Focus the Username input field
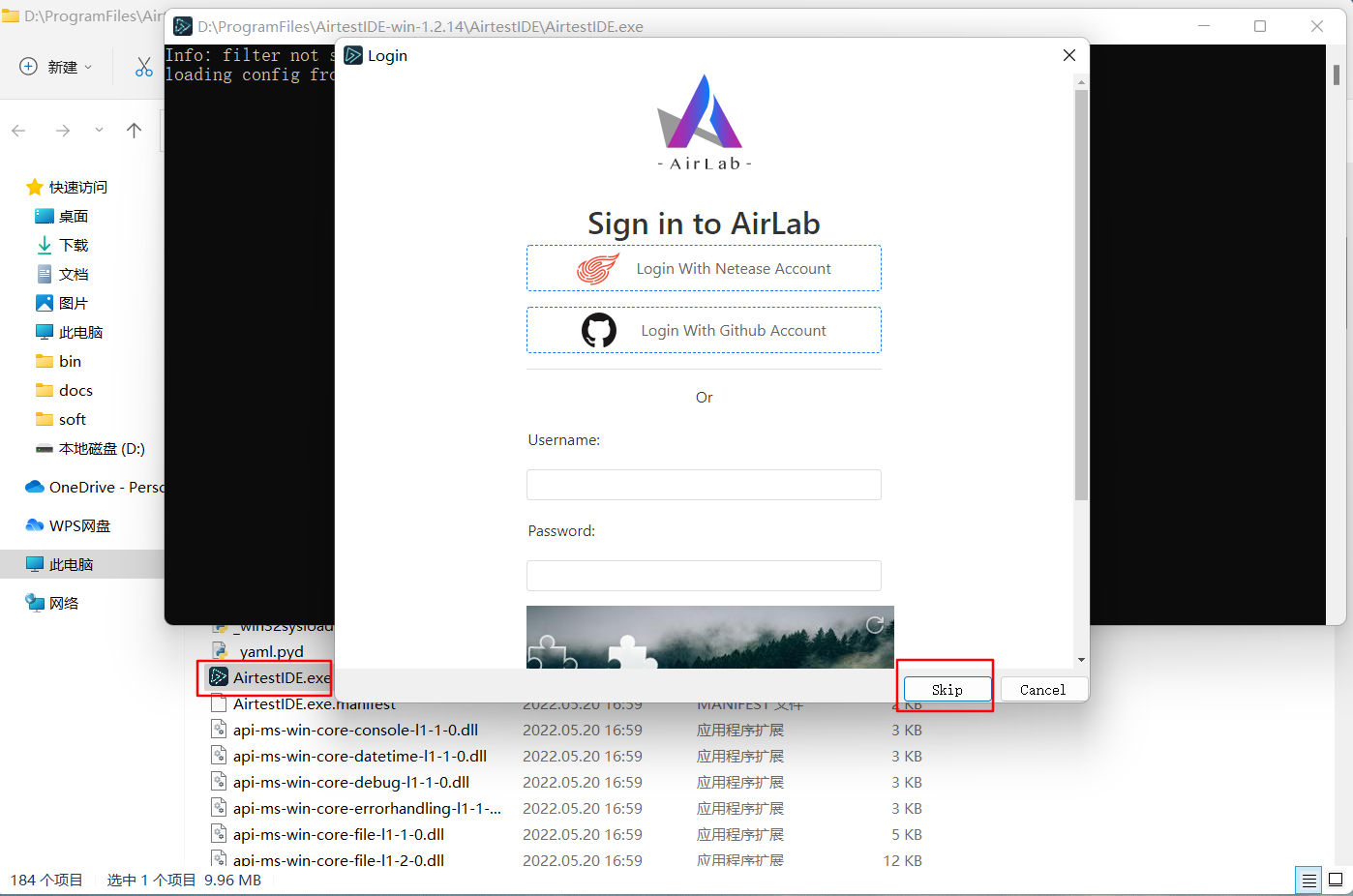The width and height of the screenshot is (1353, 896). pyautogui.click(x=704, y=485)
